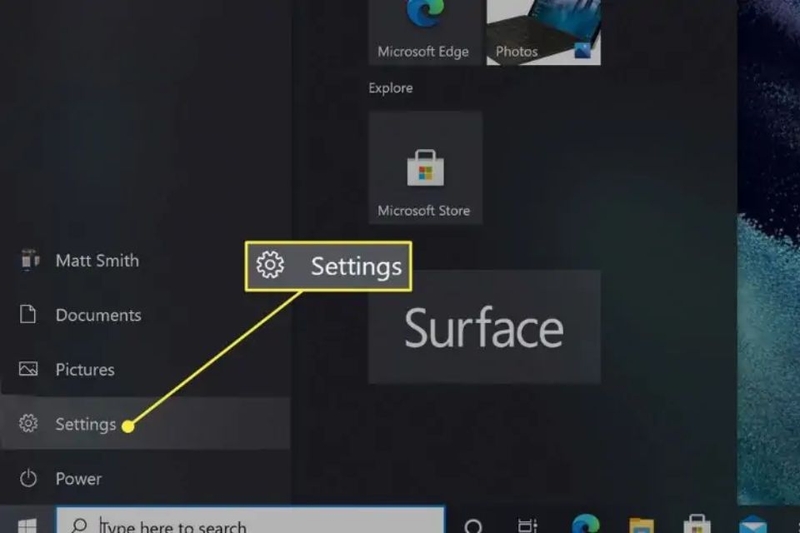Open File Explorer from the taskbar
The width and height of the screenshot is (800, 533).
click(641, 525)
